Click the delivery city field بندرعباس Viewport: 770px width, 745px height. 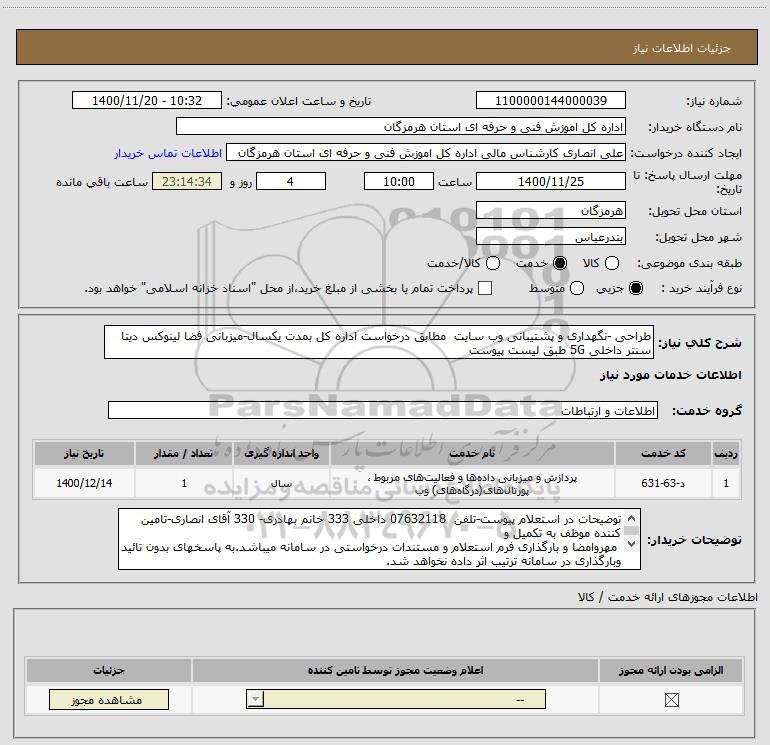(550, 237)
